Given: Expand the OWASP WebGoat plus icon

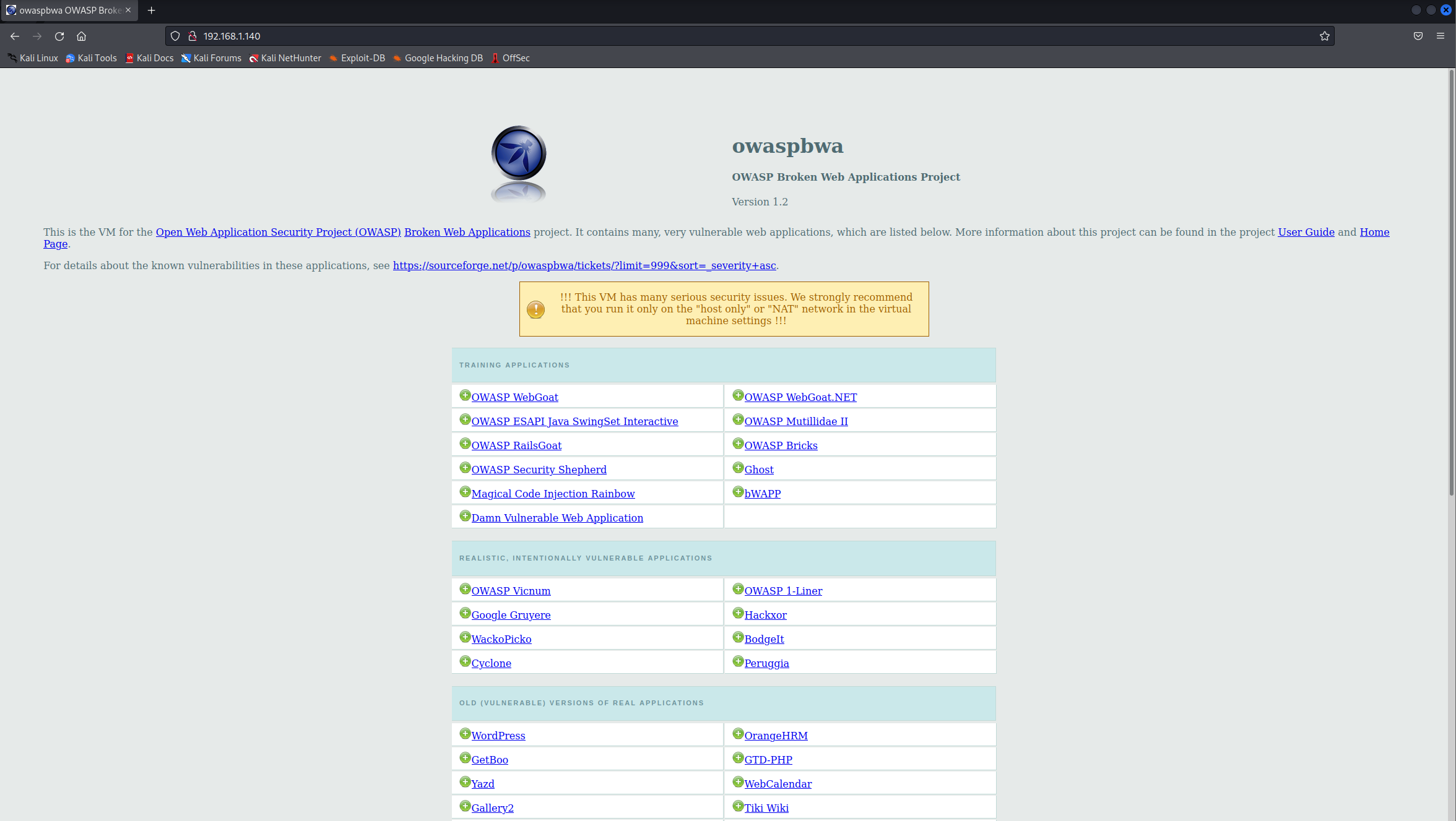Looking at the screenshot, I should click(465, 395).
